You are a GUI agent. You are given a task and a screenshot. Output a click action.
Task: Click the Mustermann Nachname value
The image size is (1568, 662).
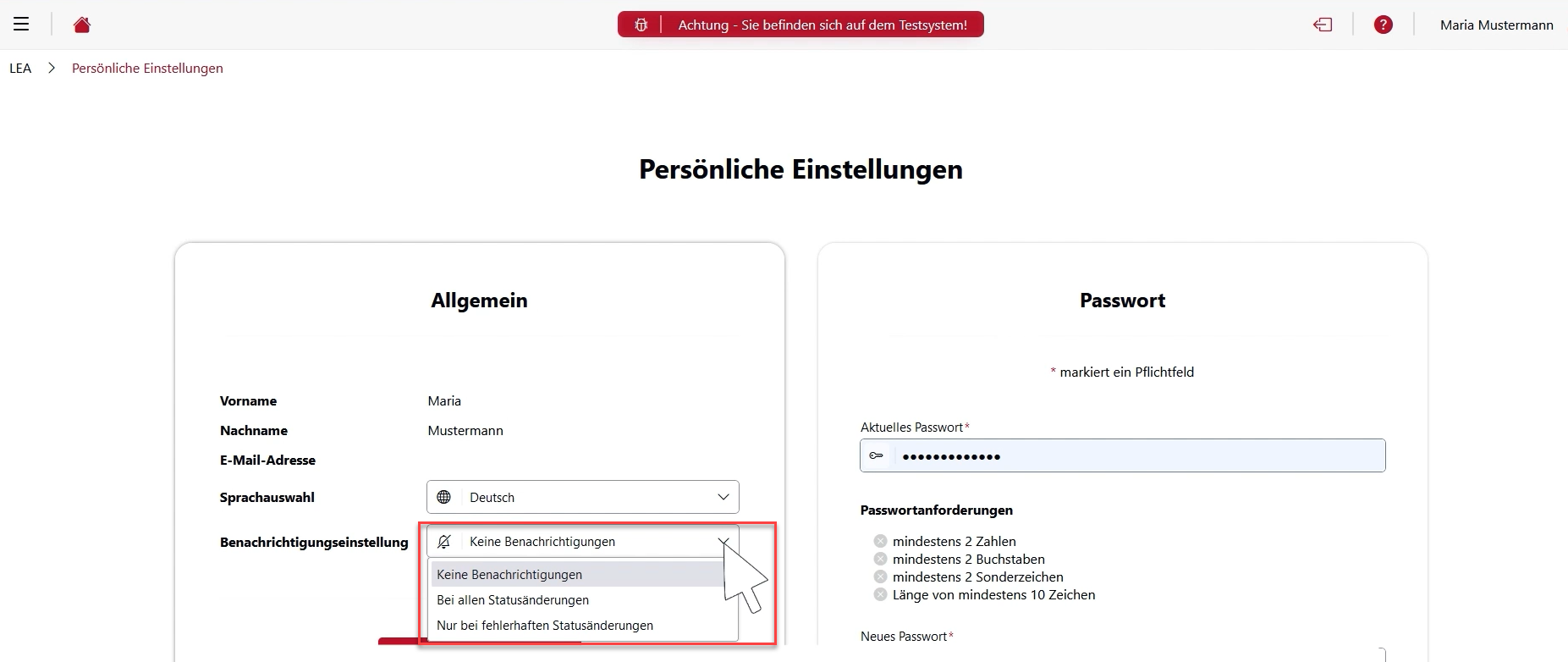(x=465, y=431)
